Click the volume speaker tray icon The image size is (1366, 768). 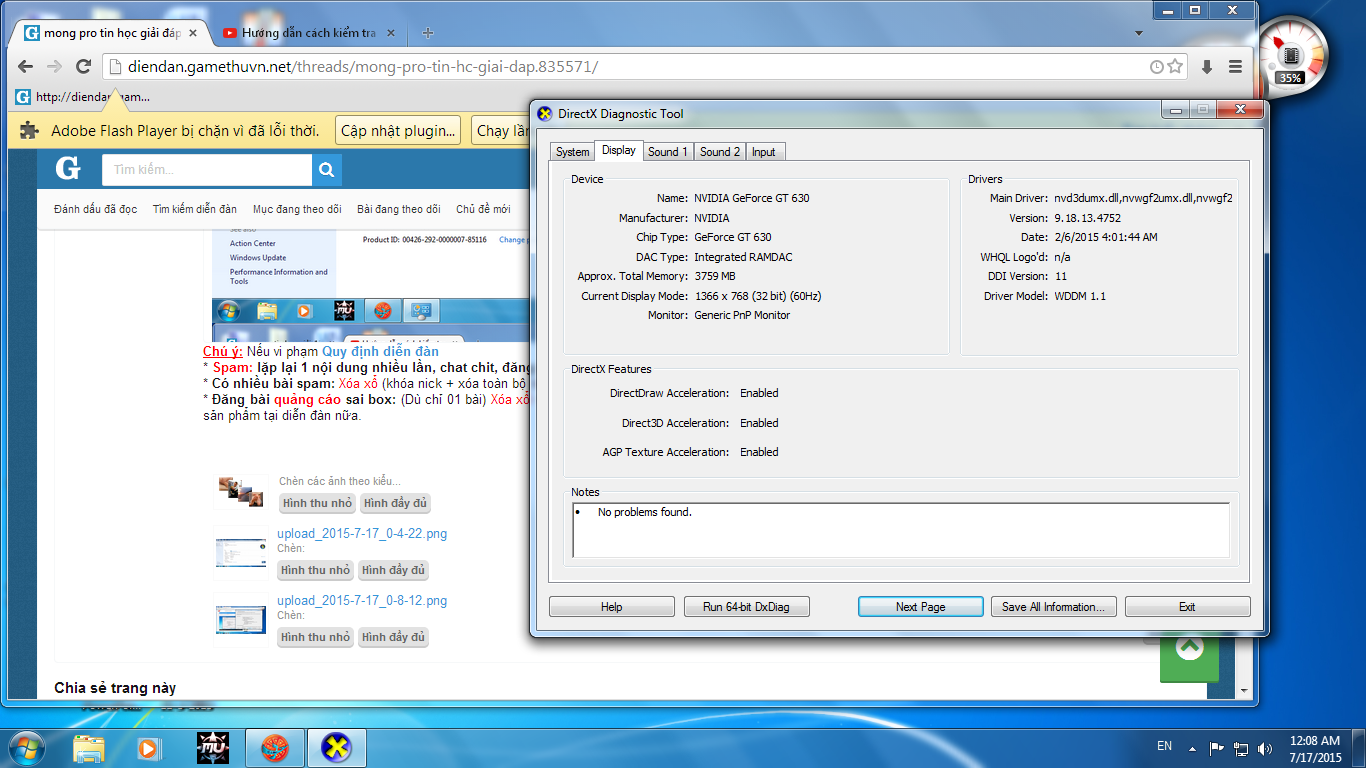[1265, 748]
